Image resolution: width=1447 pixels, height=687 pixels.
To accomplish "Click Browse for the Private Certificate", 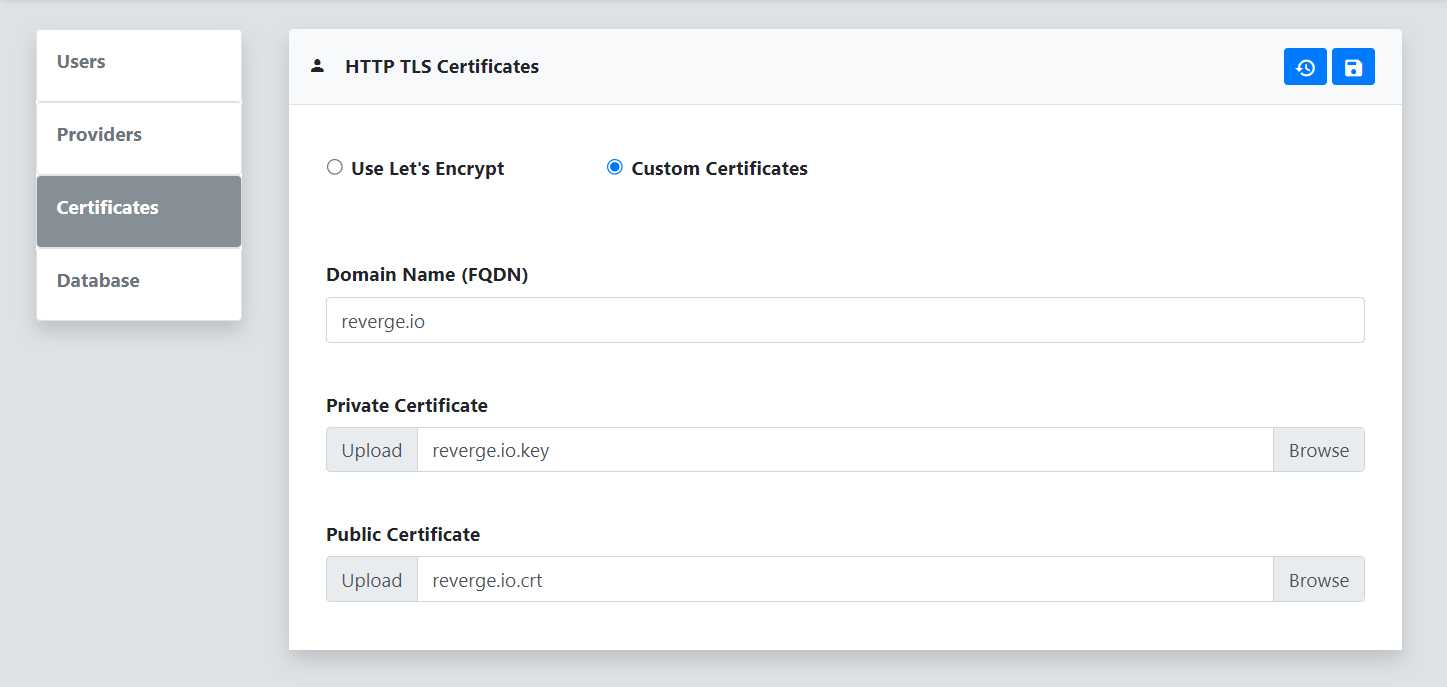I will pyautogui.click(x=1319, y=450).
